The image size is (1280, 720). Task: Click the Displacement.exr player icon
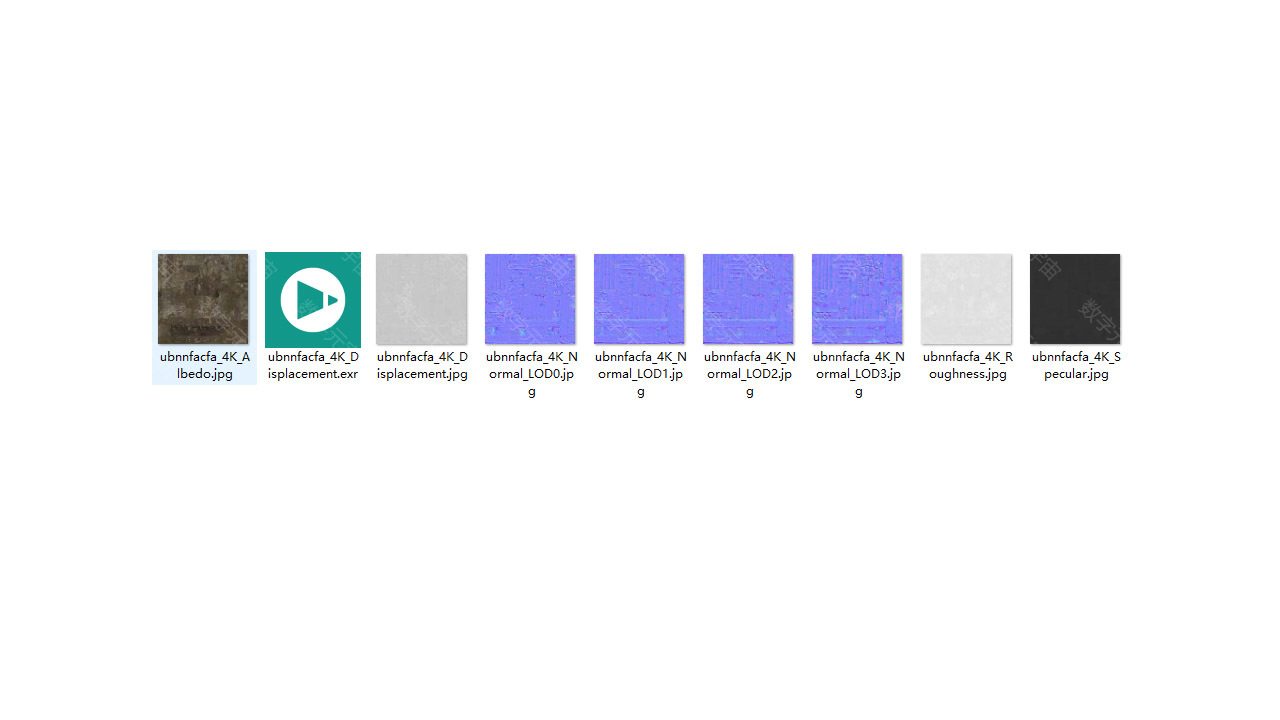tap(313, 300)
